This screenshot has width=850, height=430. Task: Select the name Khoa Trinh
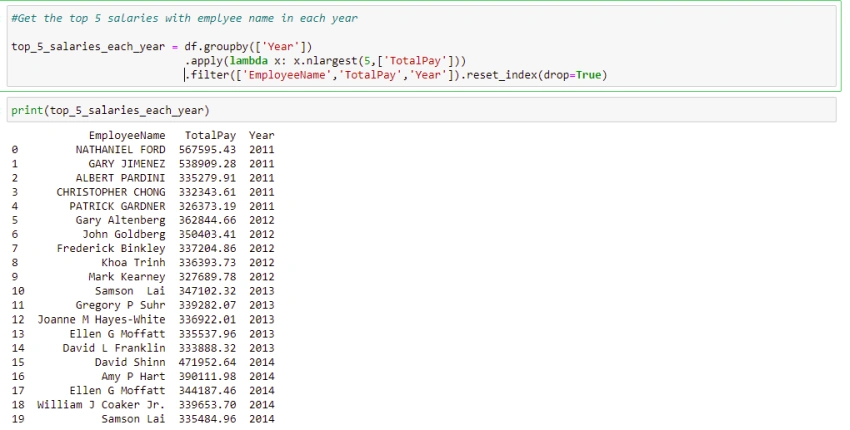coord(133,262)
